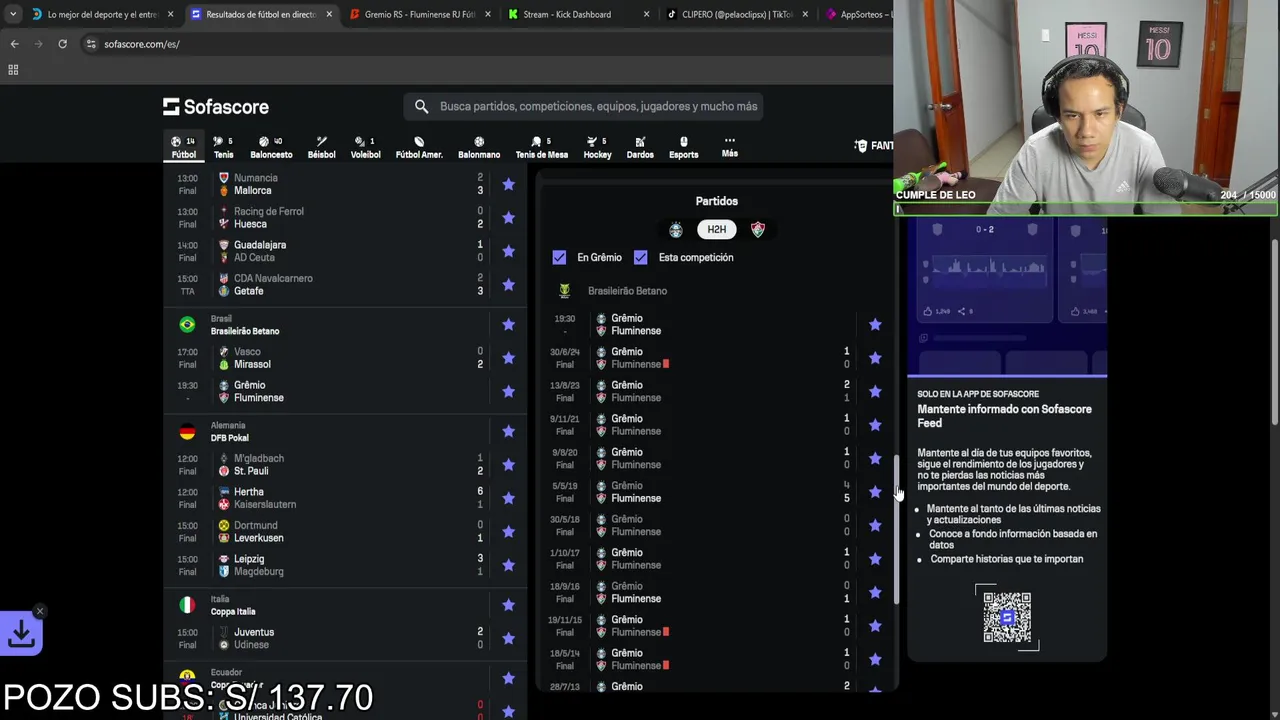Uncheck the Esta competición filter

click(640, 257)
